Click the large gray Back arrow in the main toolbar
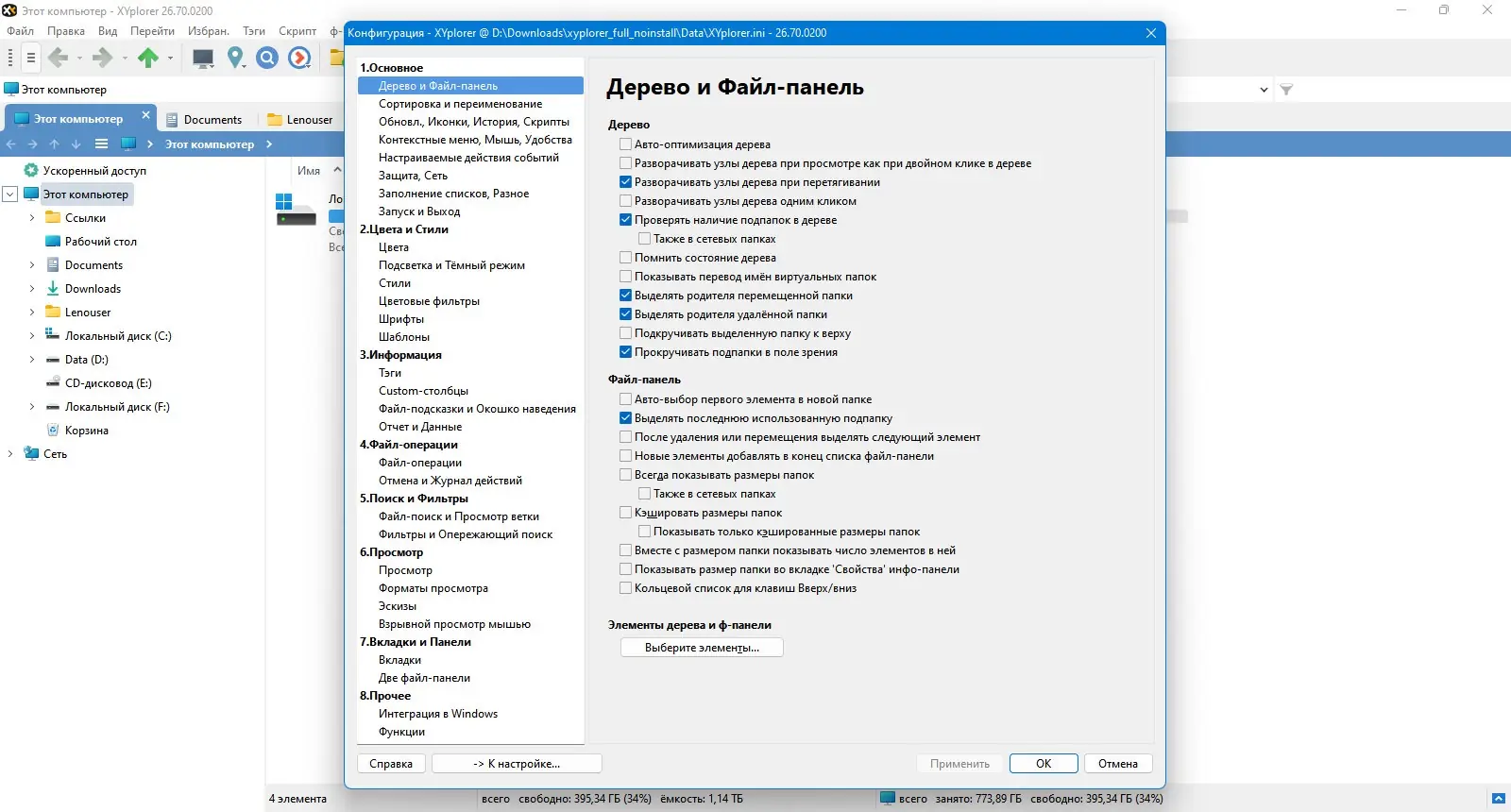1511x812 pixels. click(x=59, y=58)
